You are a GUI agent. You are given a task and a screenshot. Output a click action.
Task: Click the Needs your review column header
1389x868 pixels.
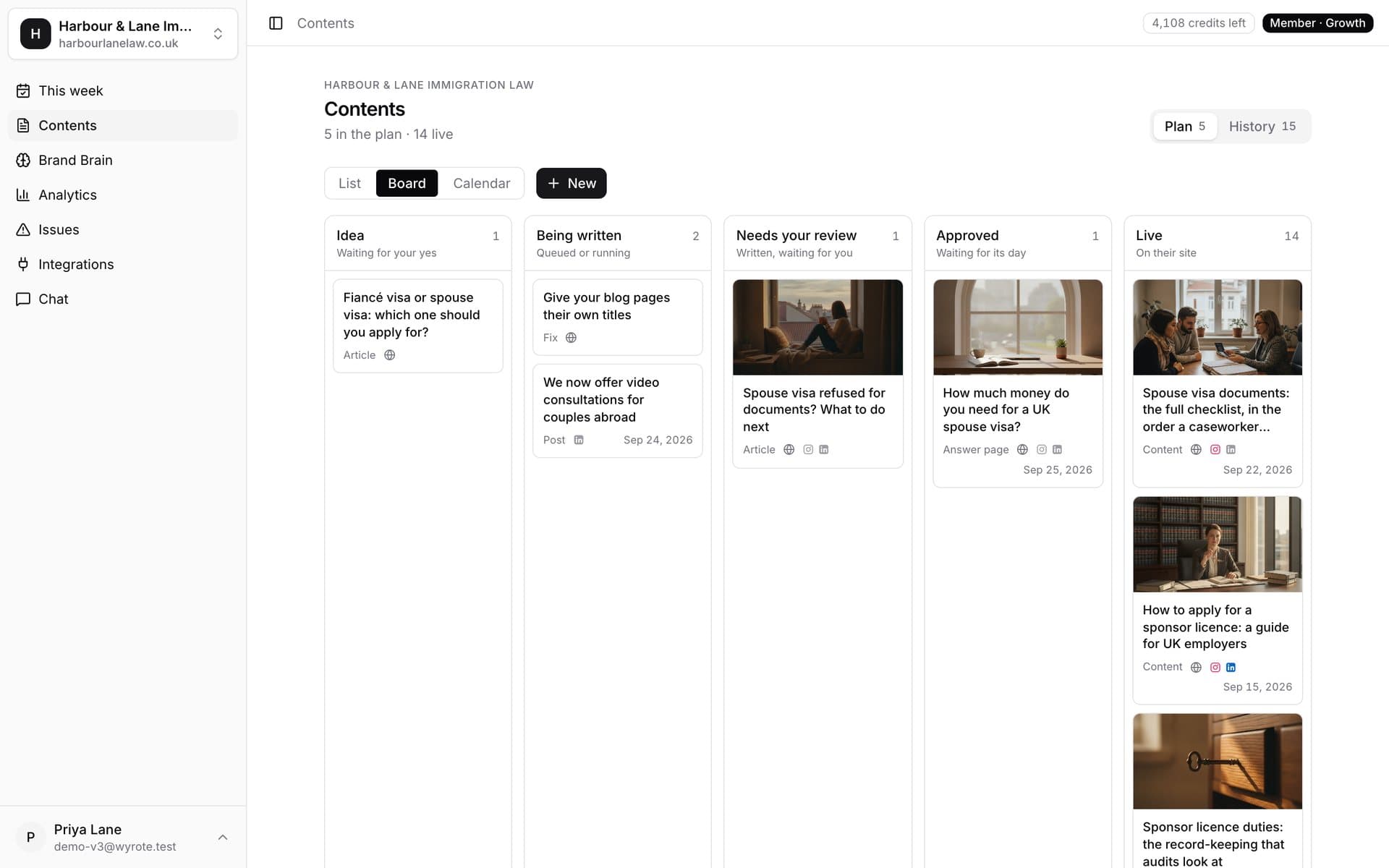pos(817,244)
